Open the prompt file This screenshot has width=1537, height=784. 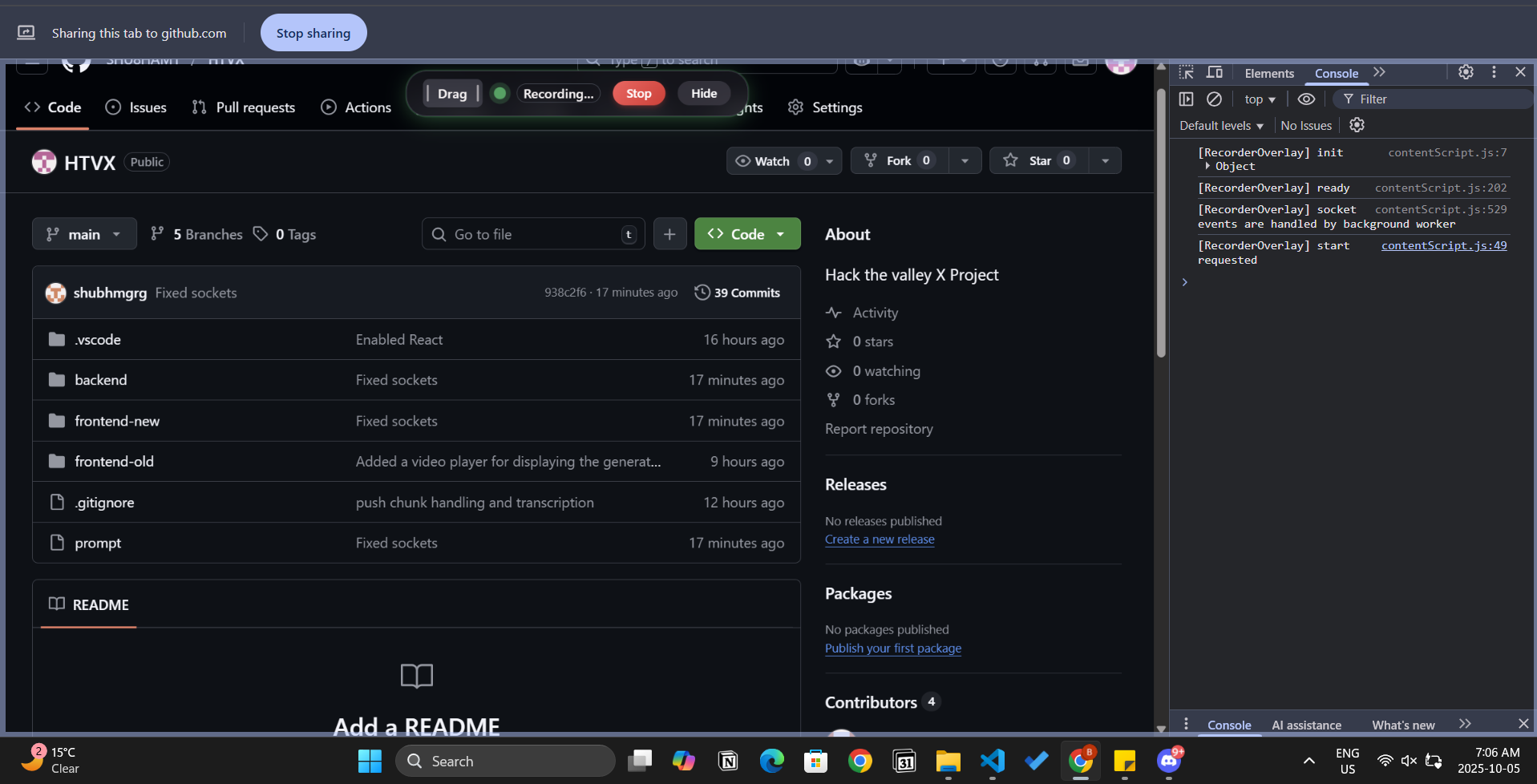[98, 543]
